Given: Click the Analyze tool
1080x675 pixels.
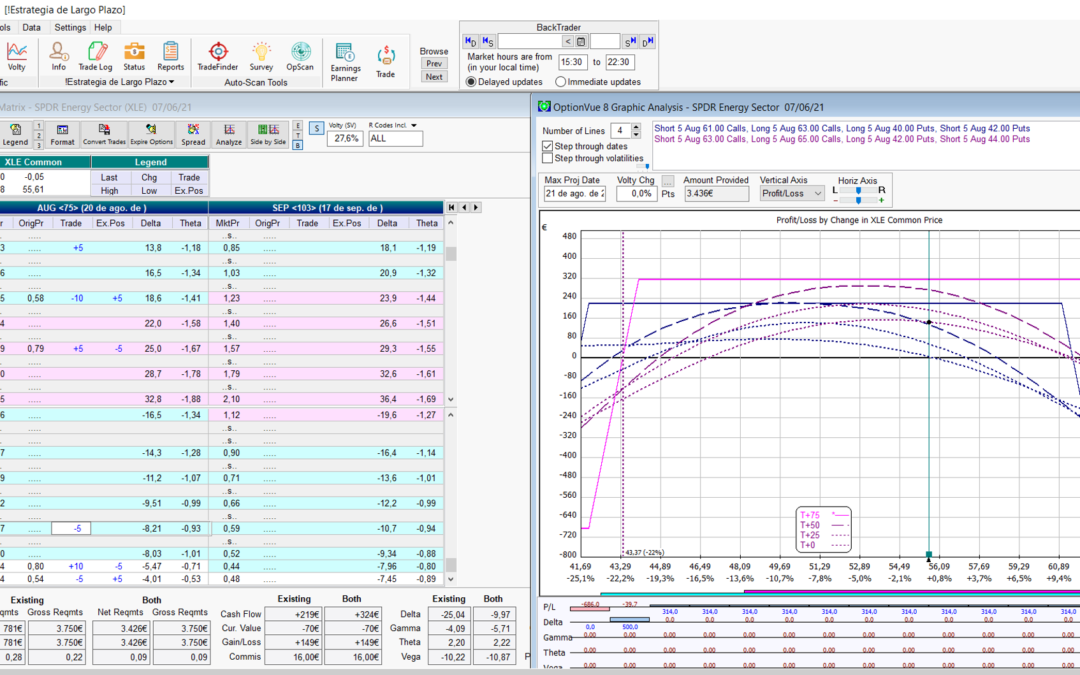Looking at the screenshot, I should click(x=229, y=134).
